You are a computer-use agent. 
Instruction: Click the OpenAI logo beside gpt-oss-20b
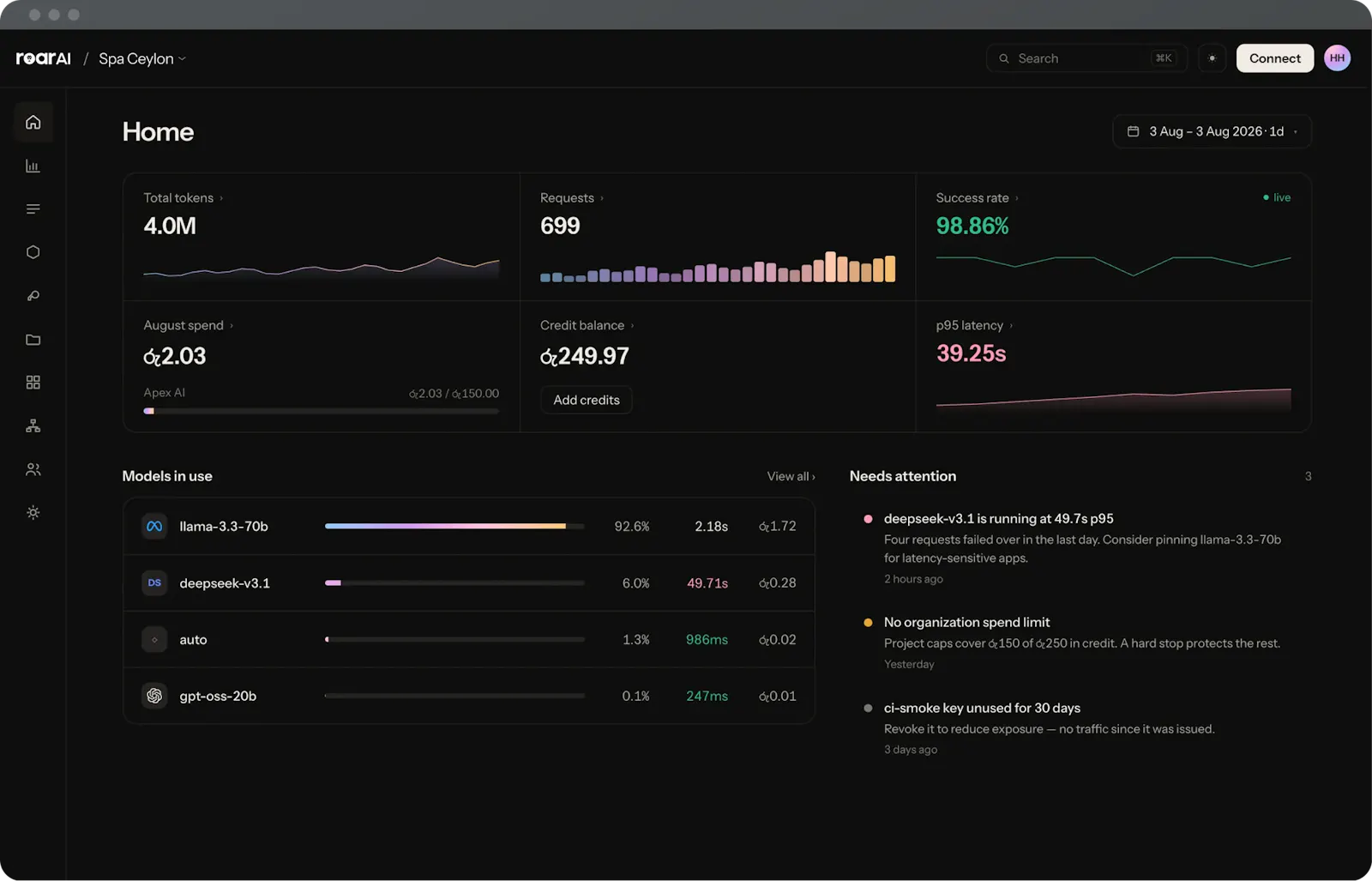coord(154,696)
